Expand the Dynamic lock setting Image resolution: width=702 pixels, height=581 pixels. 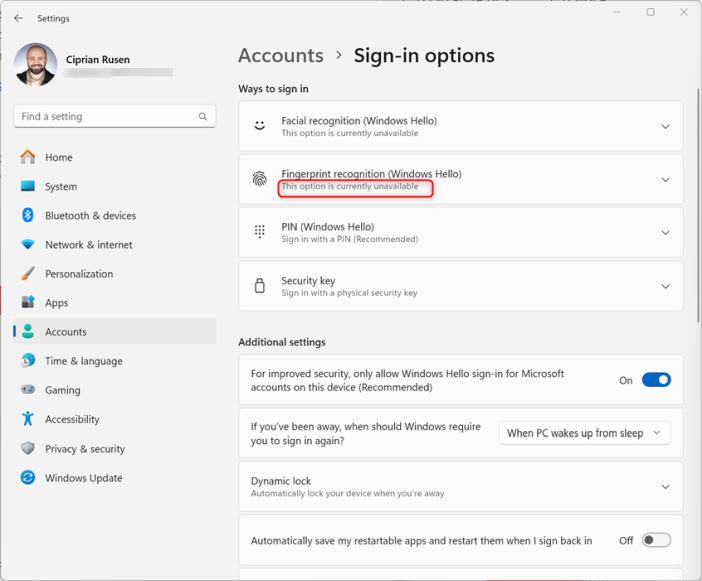tap(665, 487)
